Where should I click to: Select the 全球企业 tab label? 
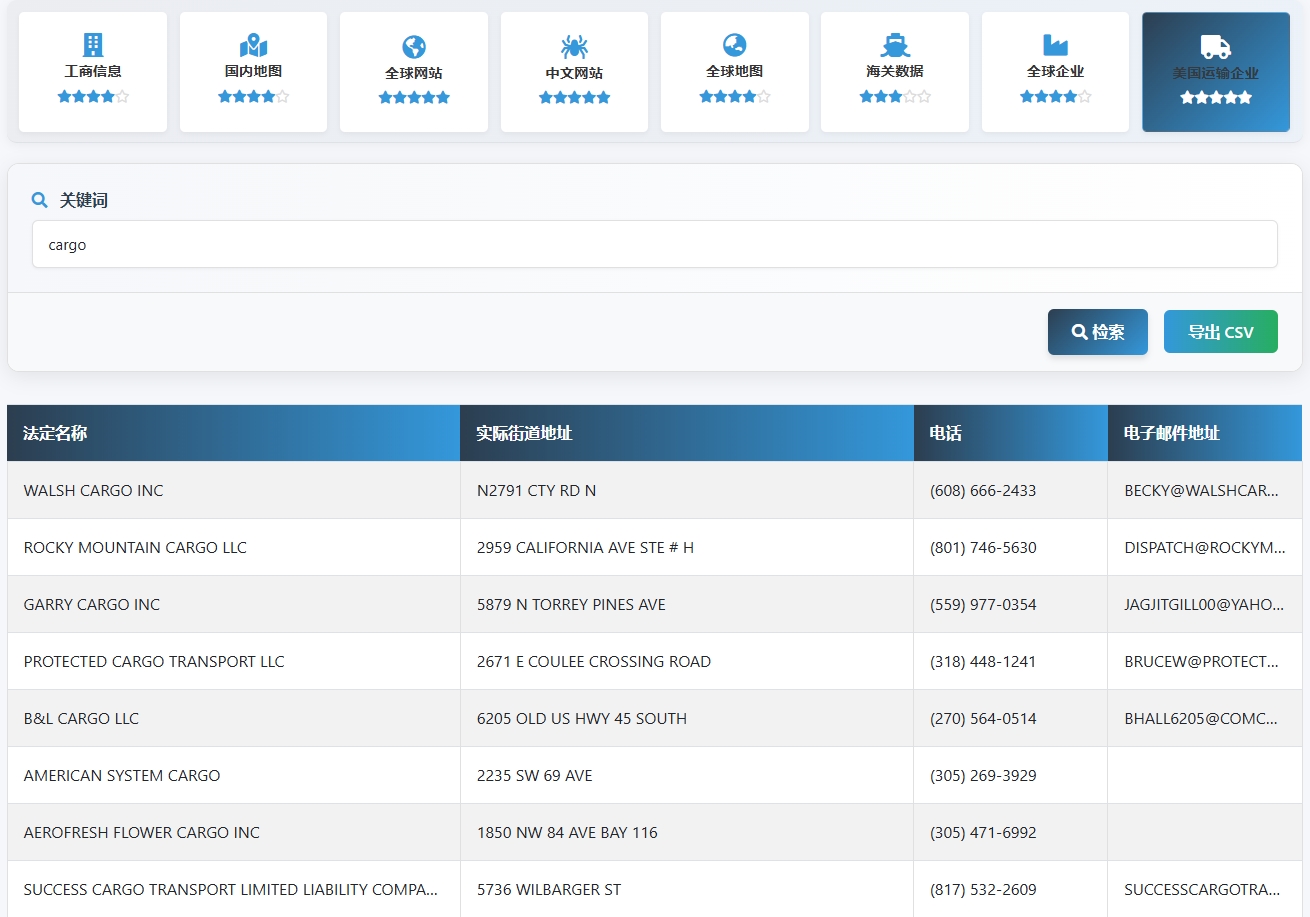click(1055, 72)
